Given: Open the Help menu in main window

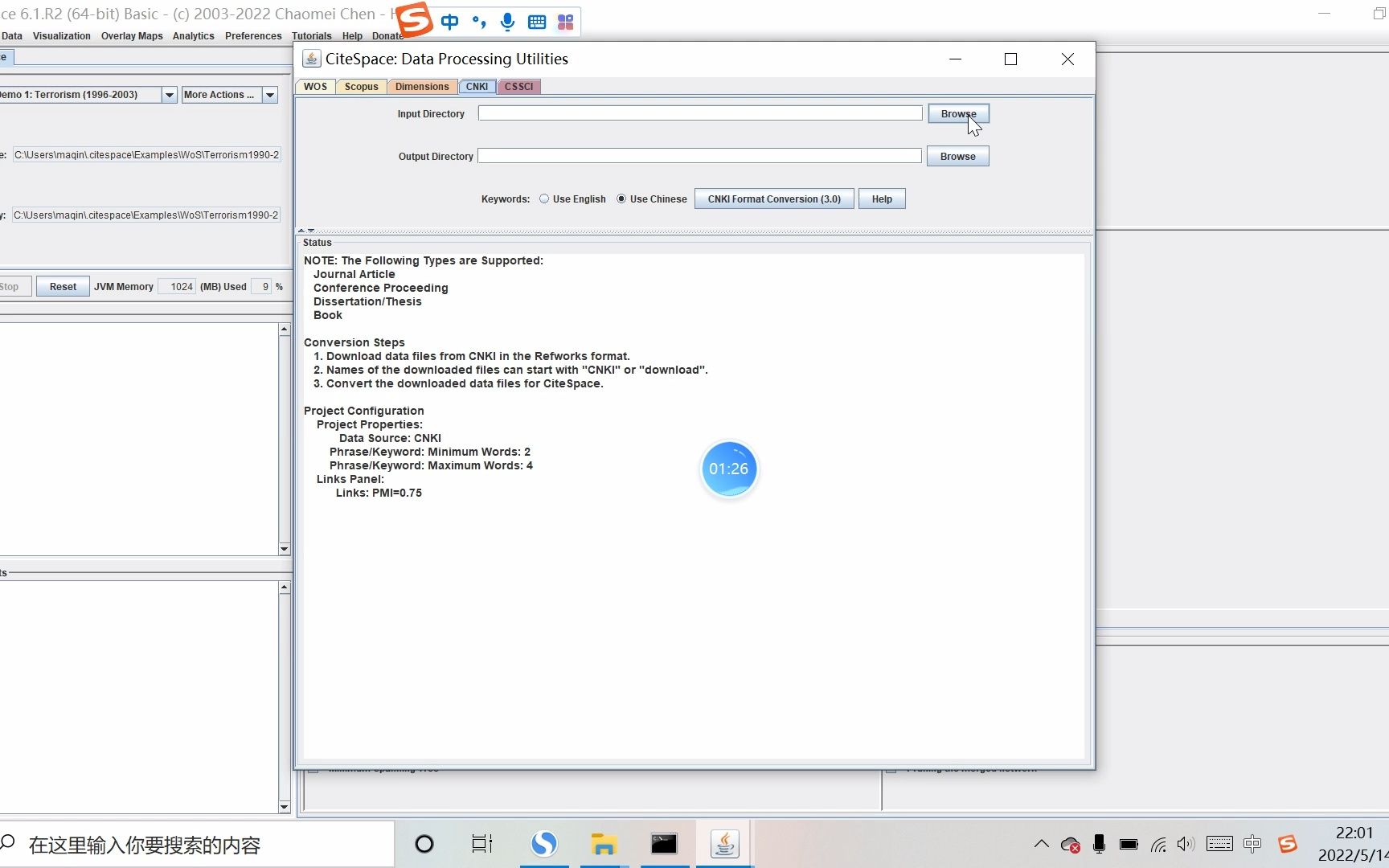Looking at the screenshot, I should (x=352, y=36).
